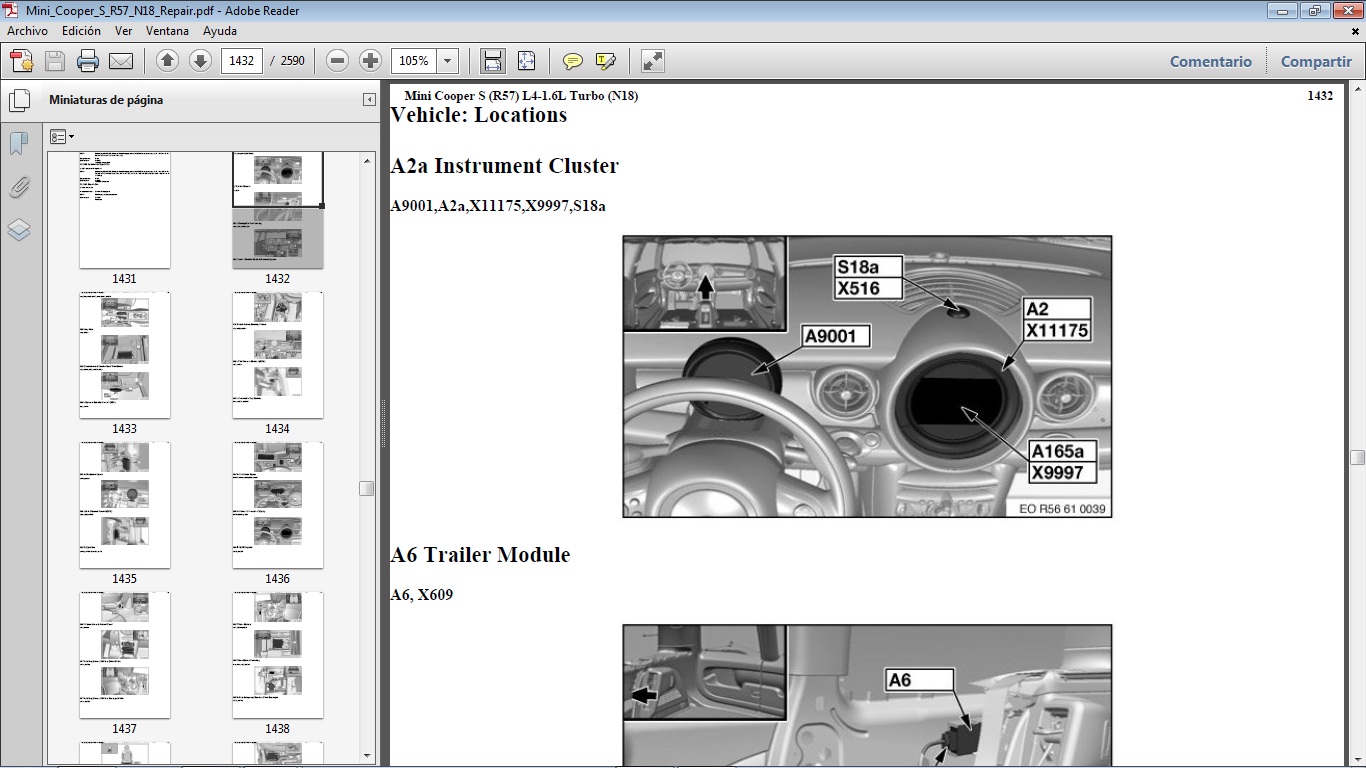Open the Archivo menu
Image resolution: width=1366 pixels, height=768 pixels.
click(x=27, y=31)
